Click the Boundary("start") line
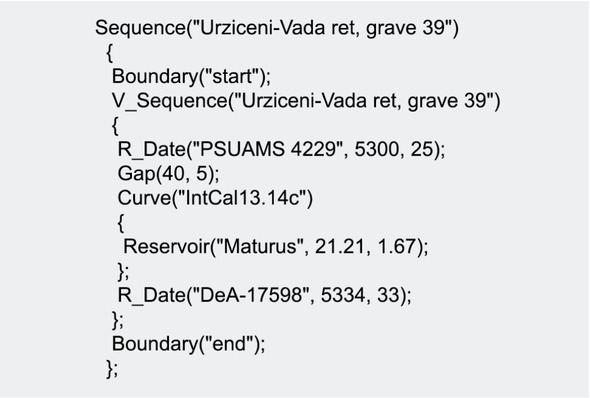590x398 pixels. pyautogui.click(x=191, y=76)
